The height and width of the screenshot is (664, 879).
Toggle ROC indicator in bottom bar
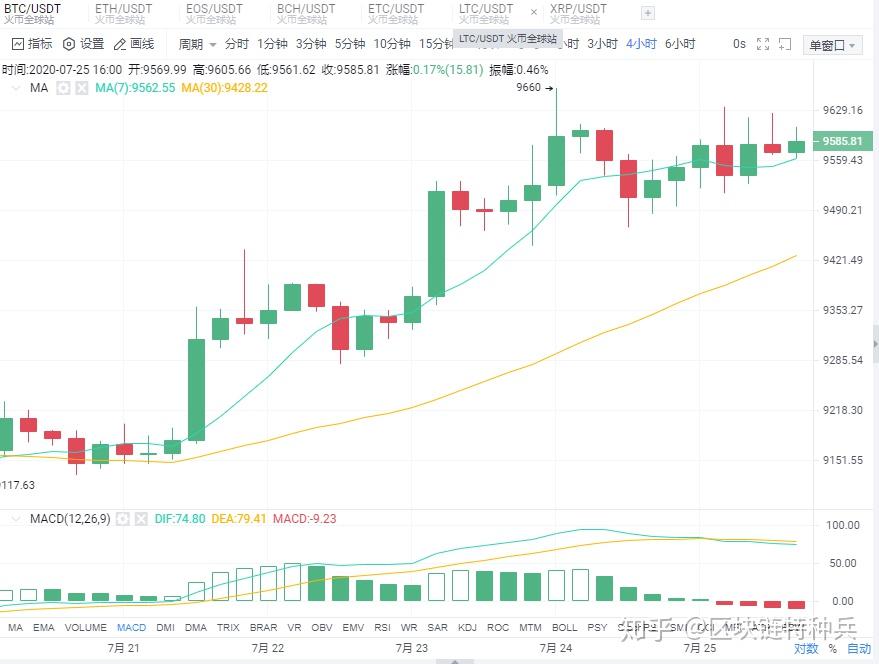click(x=498, y=628)
